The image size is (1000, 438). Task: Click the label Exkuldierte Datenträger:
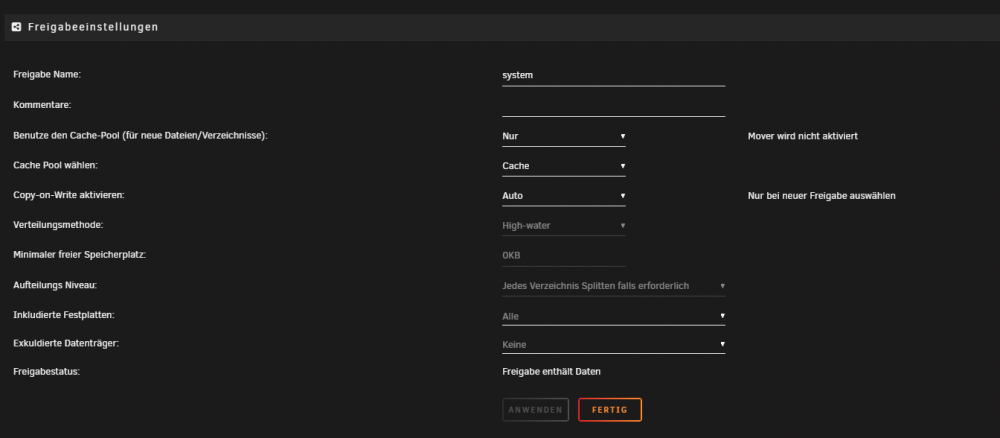(x=66, y=344)
